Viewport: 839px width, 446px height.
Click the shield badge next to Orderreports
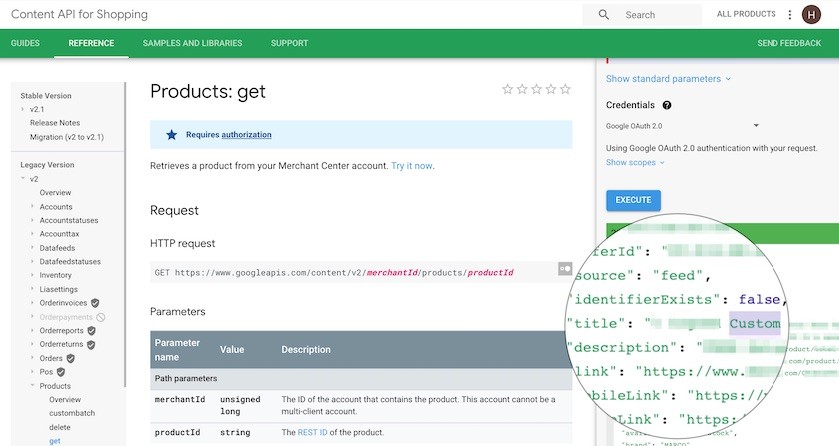tap(91, 331)
